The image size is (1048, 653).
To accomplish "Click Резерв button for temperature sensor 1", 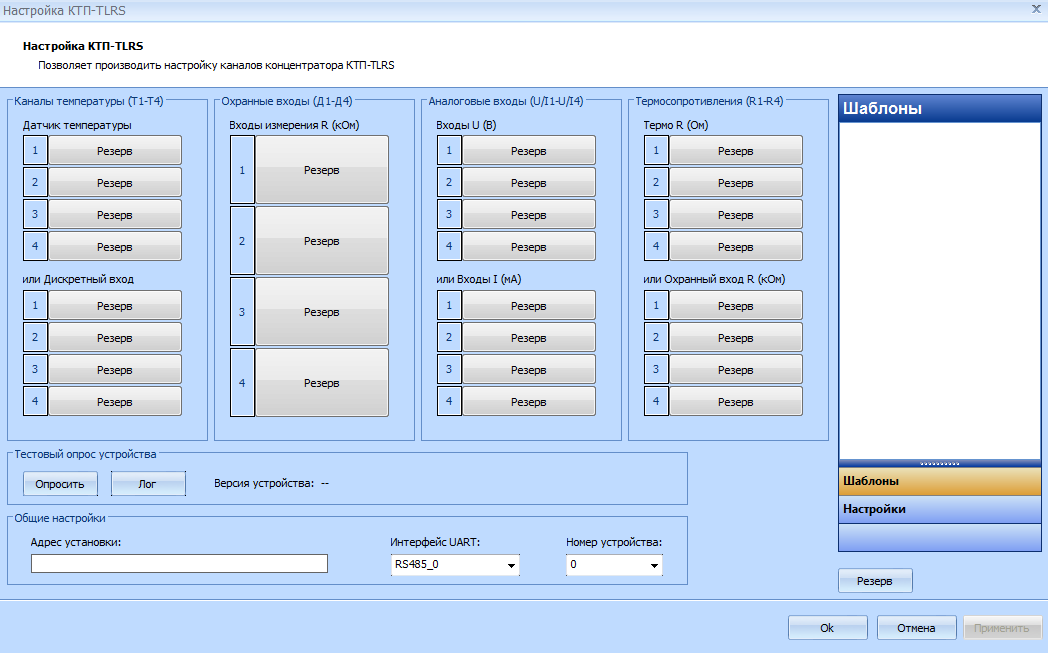I will (115, 150).
